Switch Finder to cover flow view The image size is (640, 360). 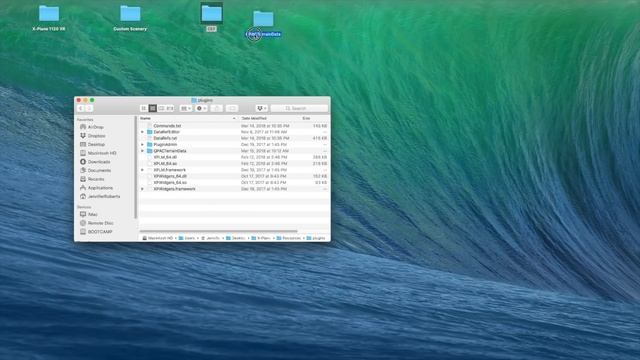[170, 108]
